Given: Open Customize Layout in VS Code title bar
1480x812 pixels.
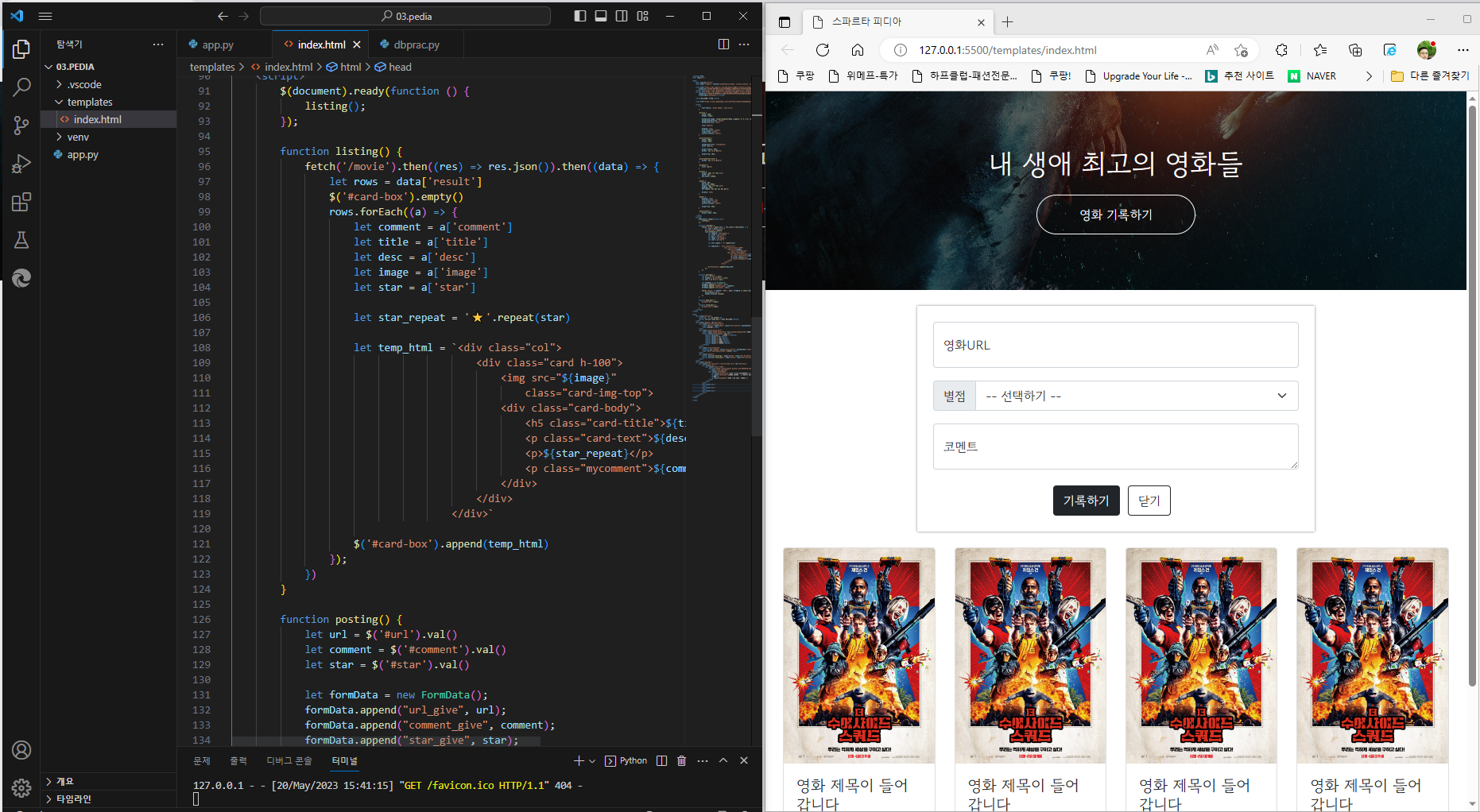Looking at the screenshot, I should coord(643,16).
